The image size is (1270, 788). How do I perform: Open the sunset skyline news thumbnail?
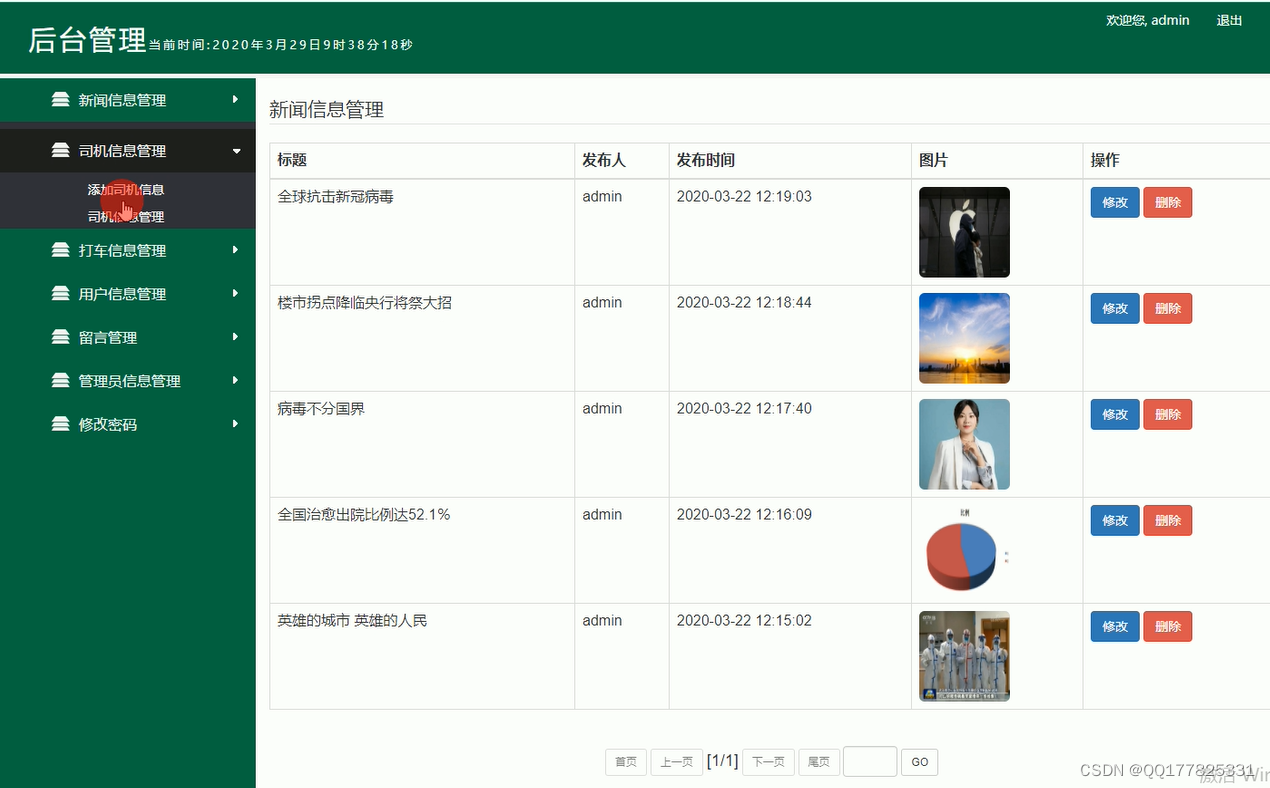pyautogui.click(x=964, y=338)
